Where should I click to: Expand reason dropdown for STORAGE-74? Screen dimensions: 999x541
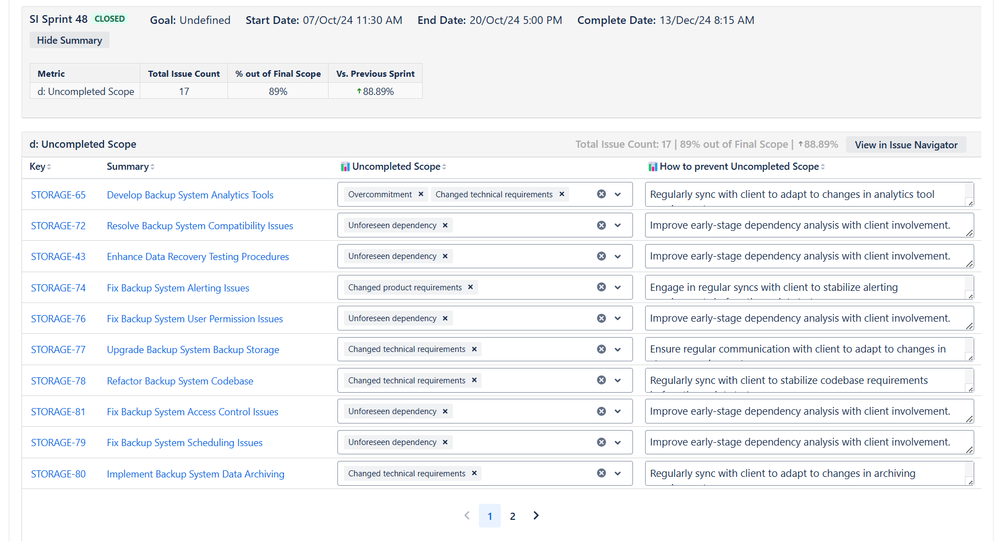click(617, 287)
